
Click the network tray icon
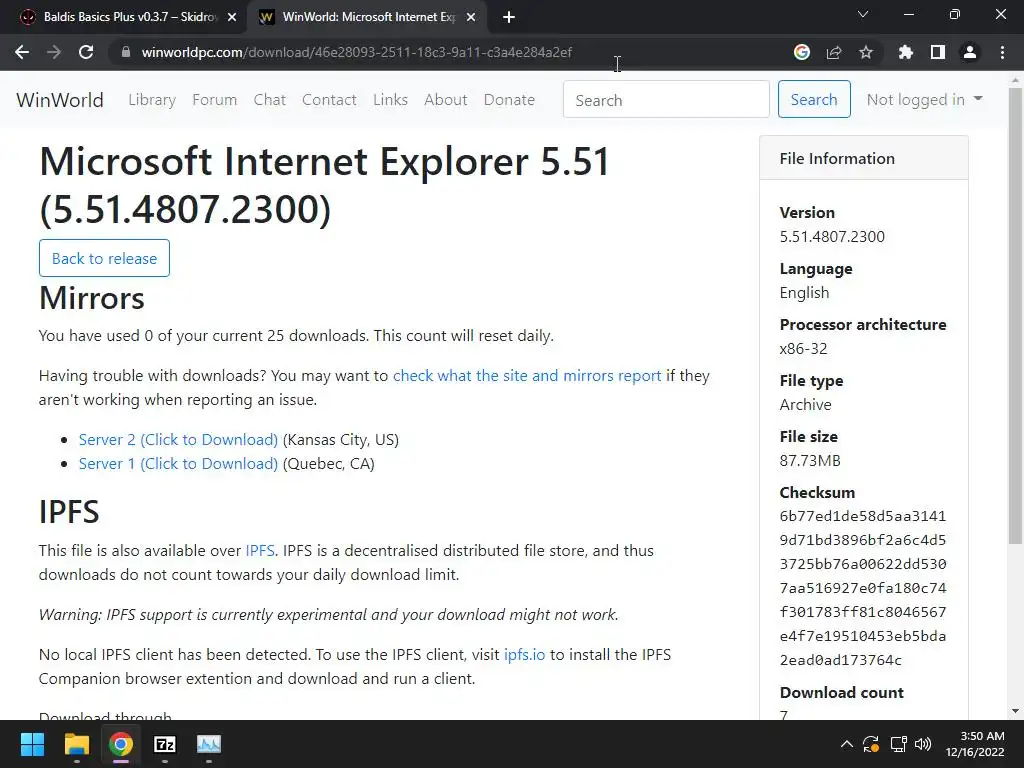click(x=899, y=744)
